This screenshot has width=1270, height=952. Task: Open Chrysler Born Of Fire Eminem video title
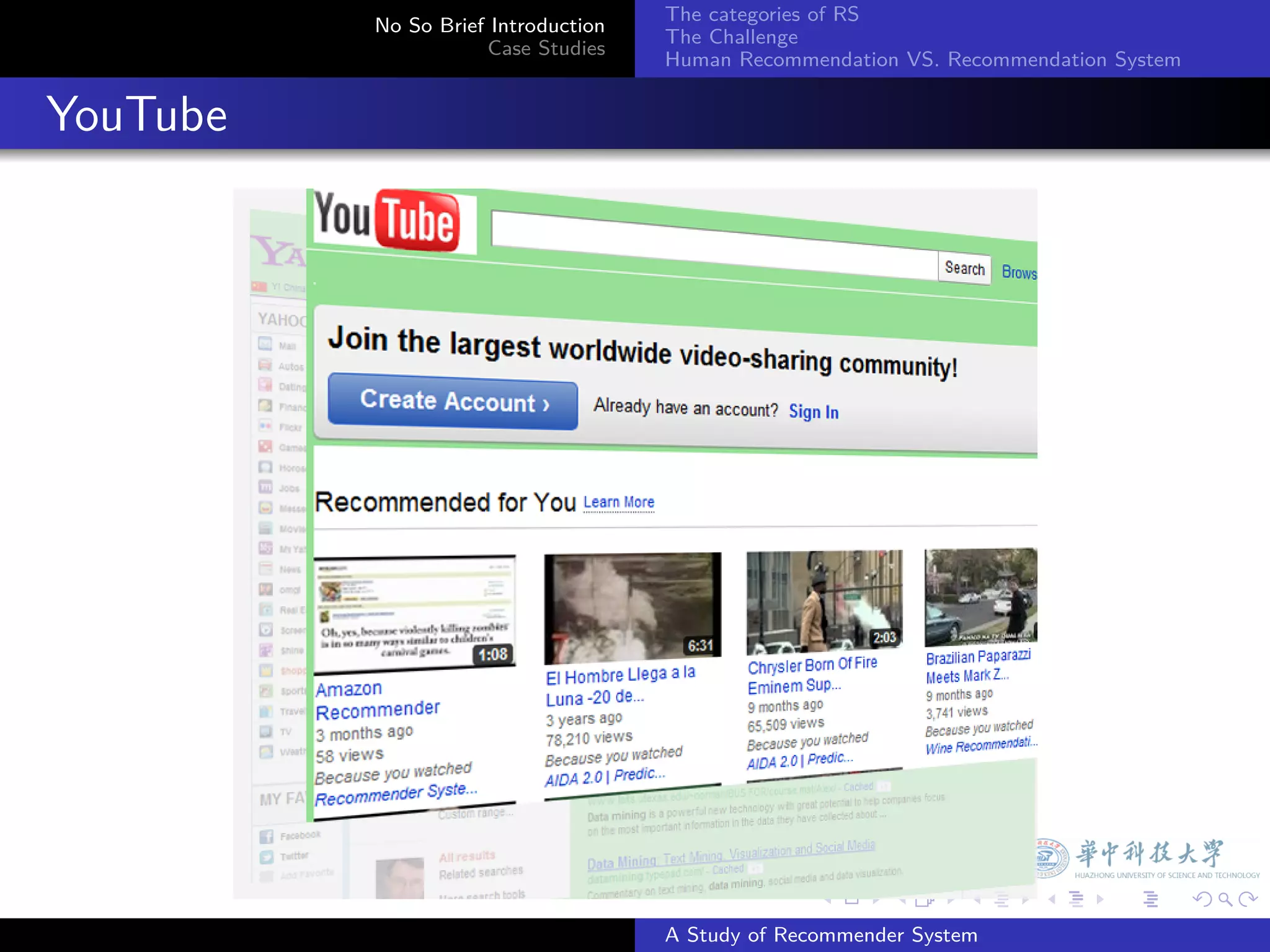click(x=812, y=676)
